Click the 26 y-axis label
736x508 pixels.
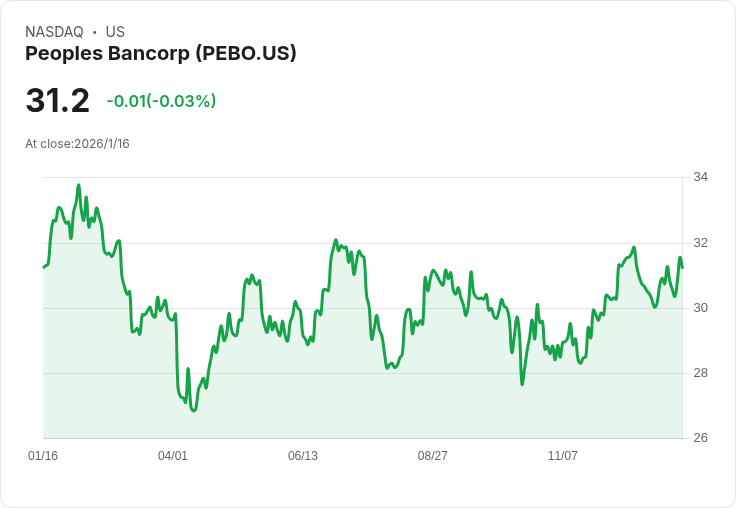pos(700,438)
